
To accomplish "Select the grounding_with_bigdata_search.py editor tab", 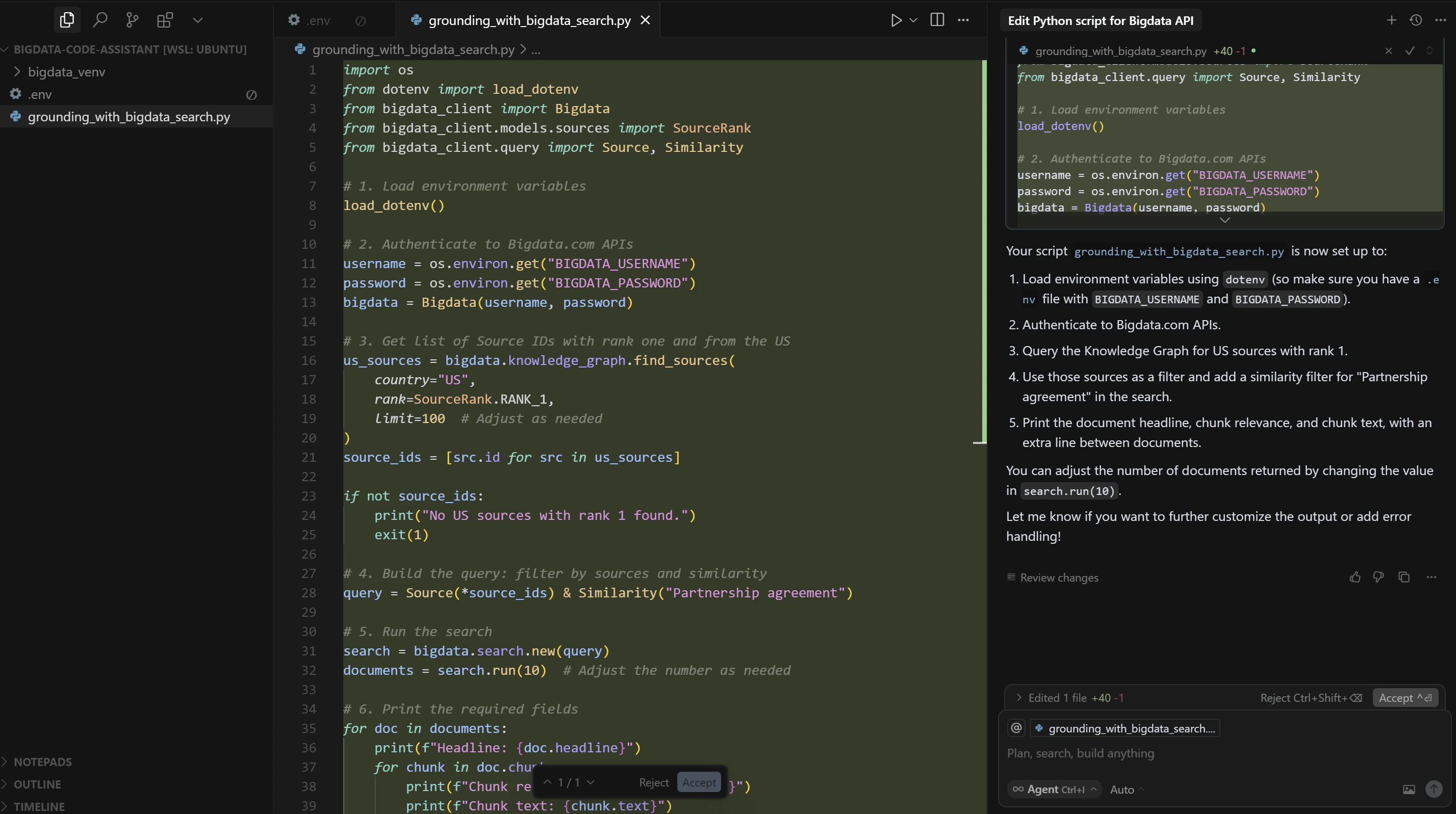I will [x=529, y=20].
